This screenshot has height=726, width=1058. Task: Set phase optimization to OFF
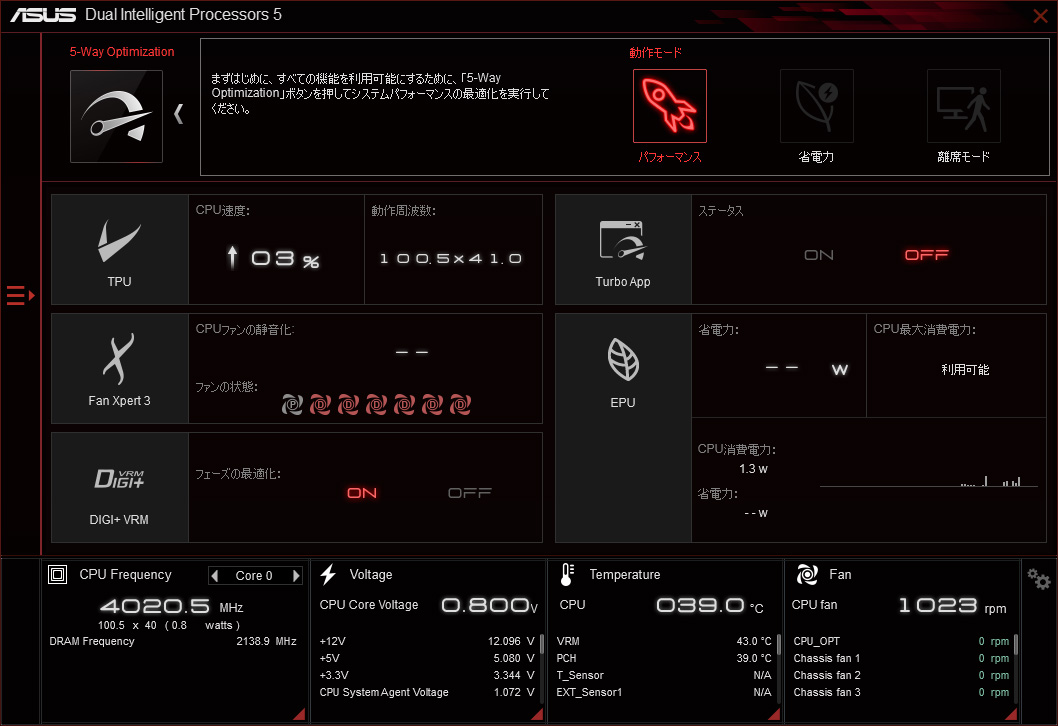[470, 493]
